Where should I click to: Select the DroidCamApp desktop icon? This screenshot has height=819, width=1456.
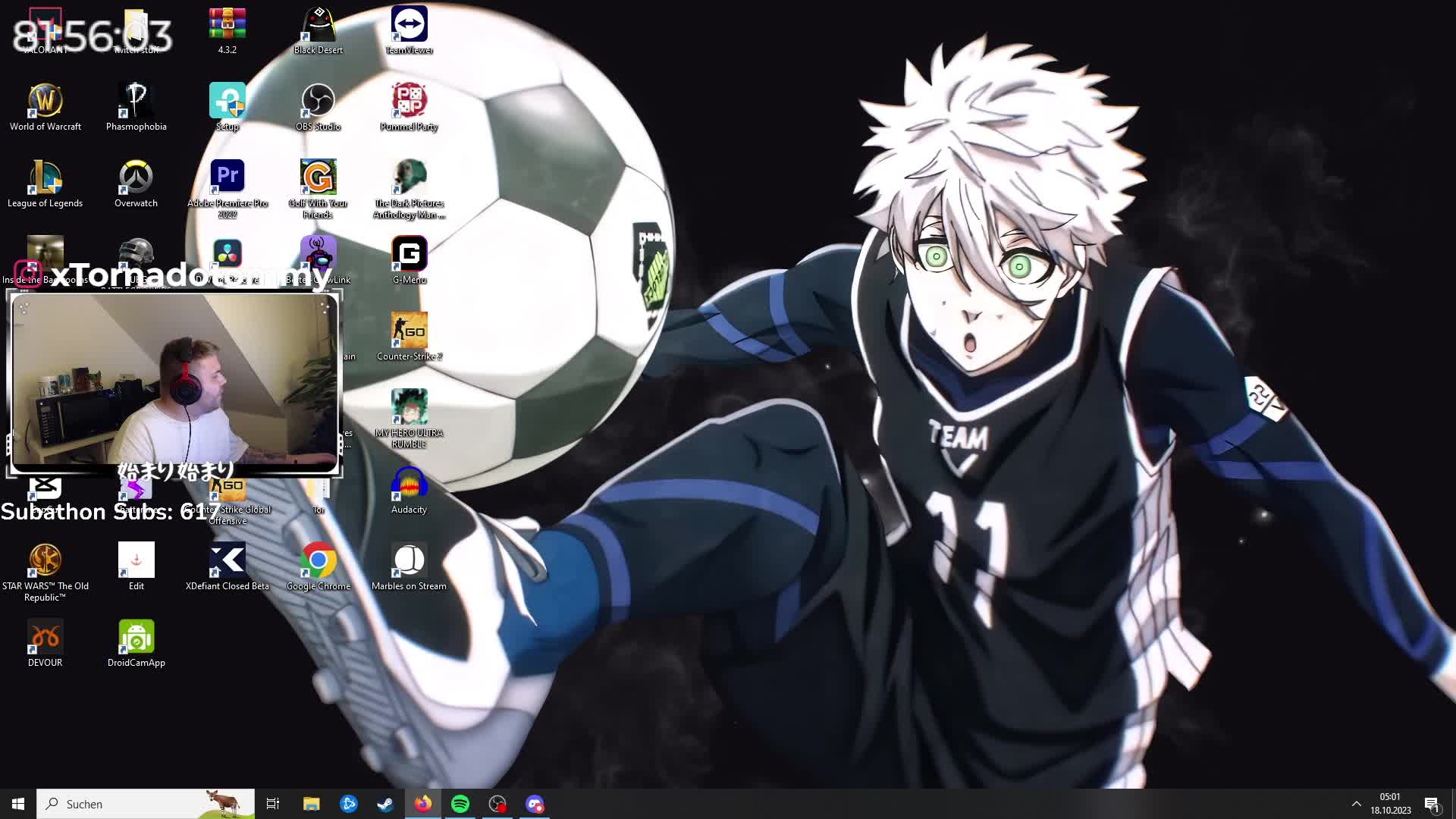coord(136,644)
